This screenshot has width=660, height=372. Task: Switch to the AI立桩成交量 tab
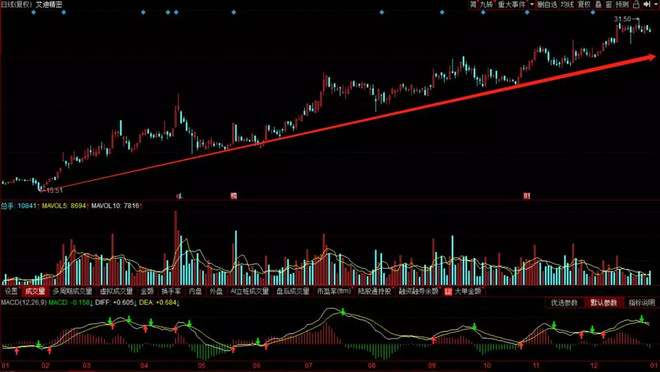(249, 291)
